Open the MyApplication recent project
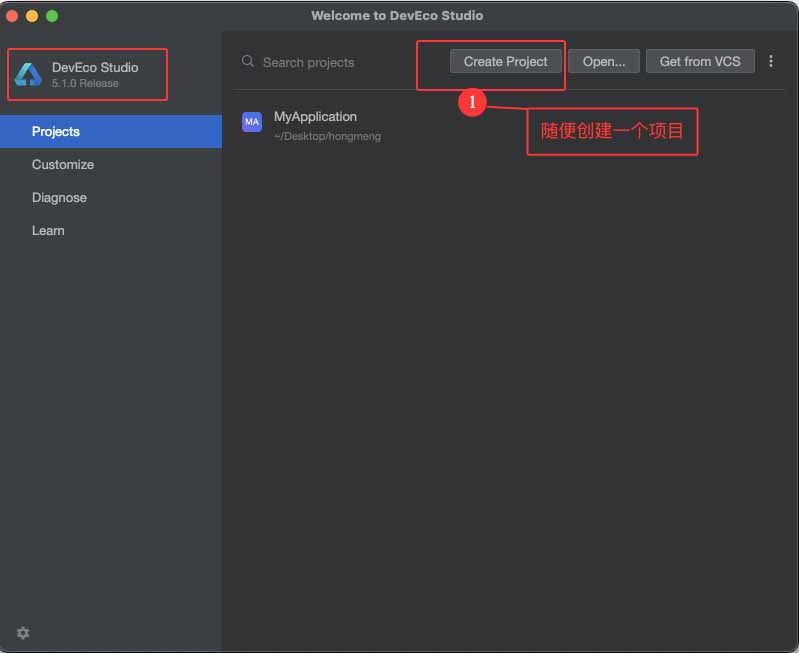This screenshot has width=799, height=653. [x=315, y=117]
